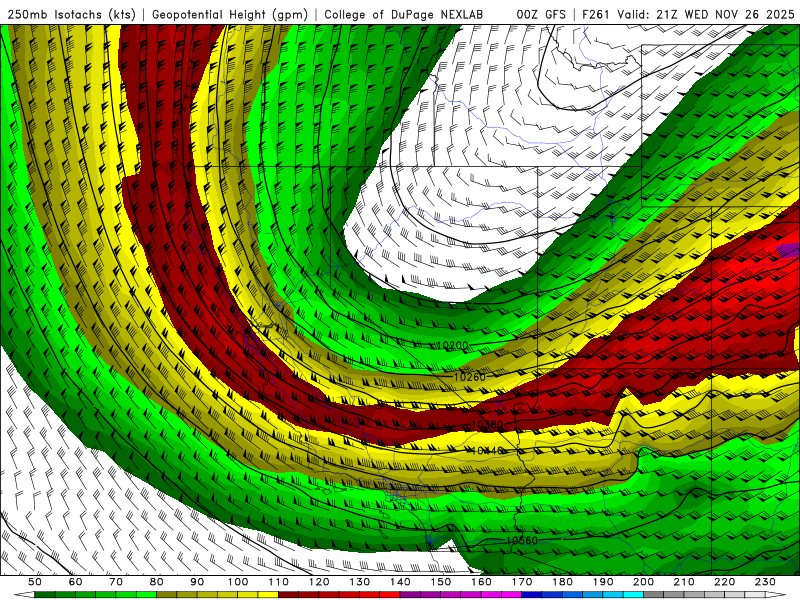The image size is (800, 600).
Task: Click the 'Geopotential Height (gpm)' header text
Action: click(x=230, y=15)
